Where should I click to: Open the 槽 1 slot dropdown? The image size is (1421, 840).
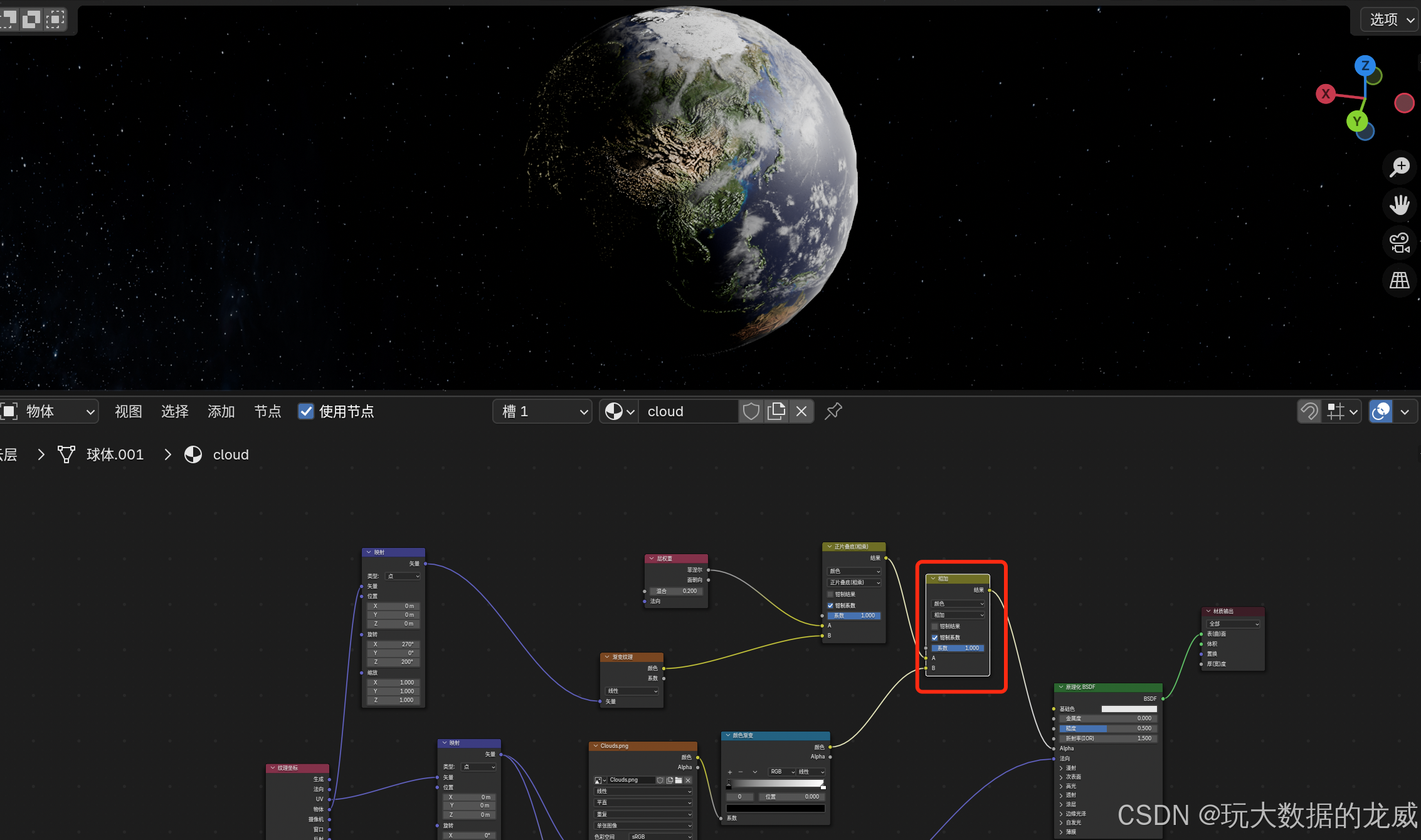[x=542, y=412]
